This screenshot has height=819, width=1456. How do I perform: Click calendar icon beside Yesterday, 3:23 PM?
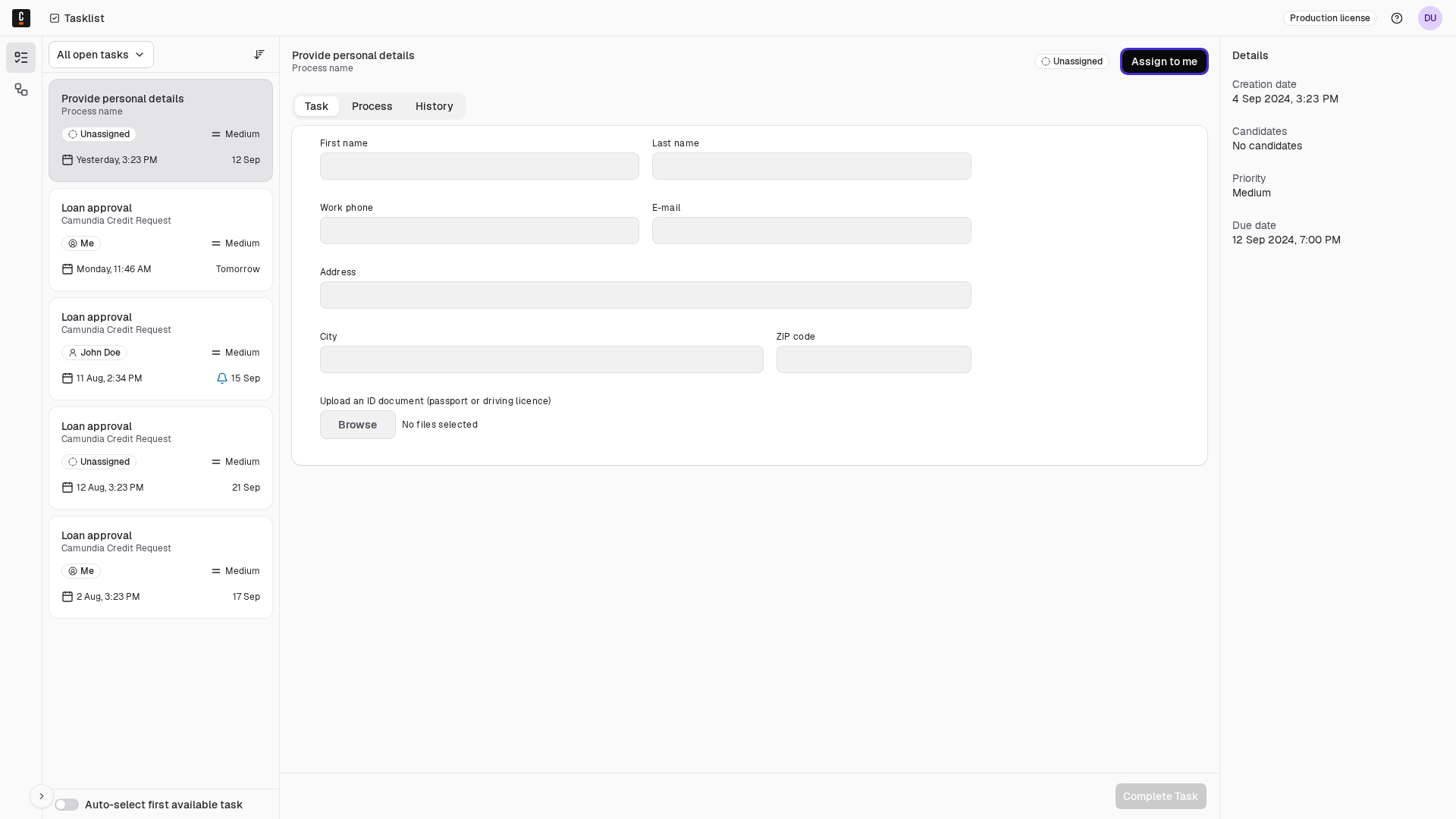(x=67, y=160)
